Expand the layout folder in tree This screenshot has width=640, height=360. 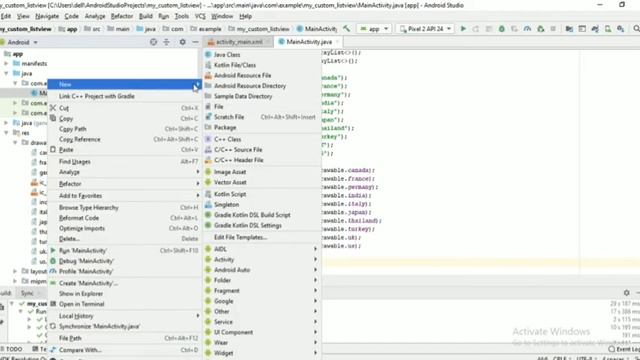[15, 271]
